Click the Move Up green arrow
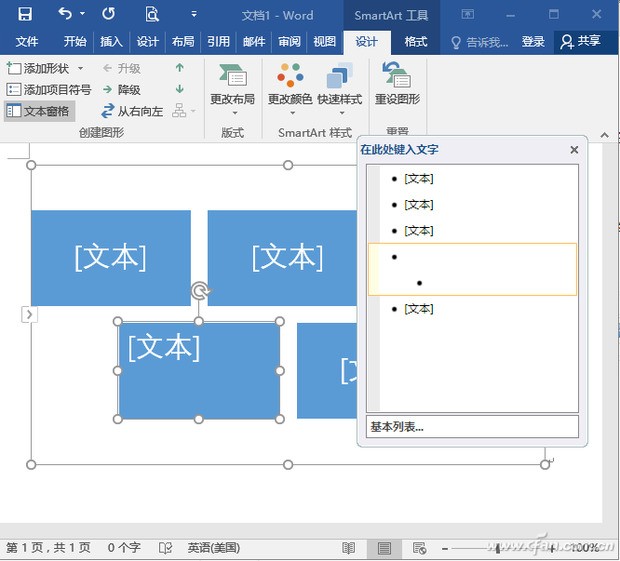Viewport: 620px width, 561px height. [180, 68]
